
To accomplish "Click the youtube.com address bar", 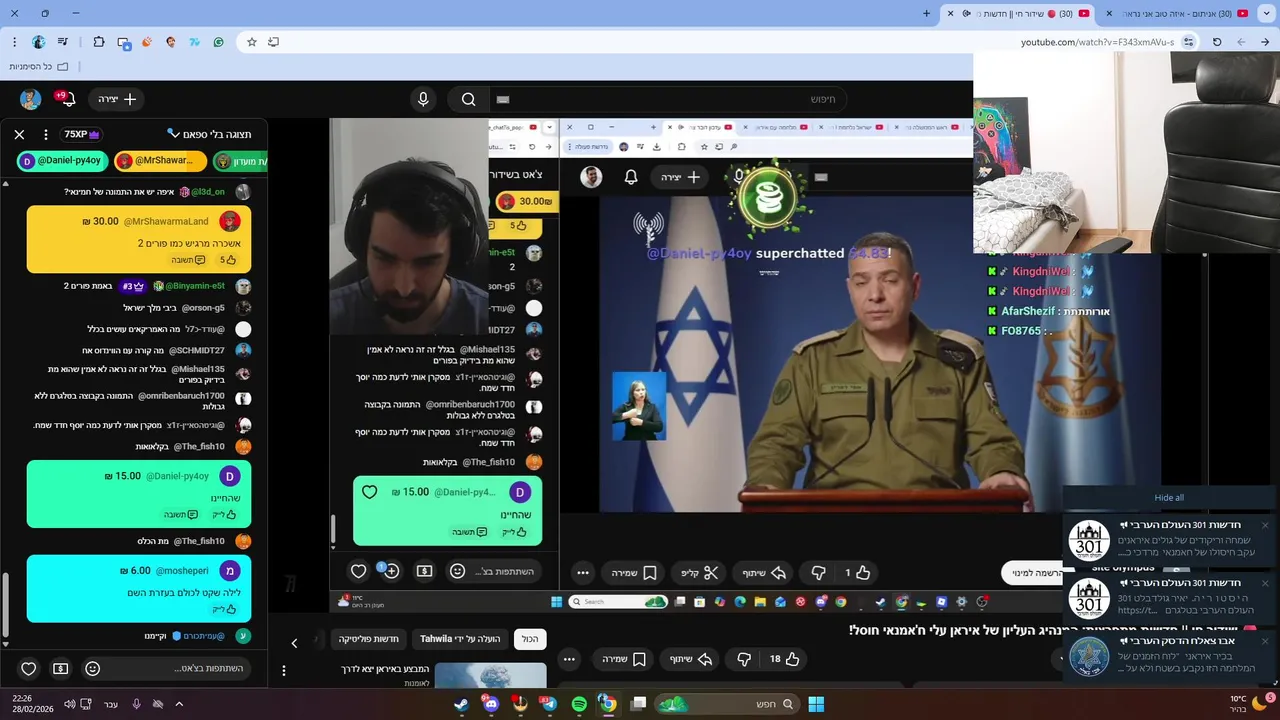I will [x=1096, y=42].
